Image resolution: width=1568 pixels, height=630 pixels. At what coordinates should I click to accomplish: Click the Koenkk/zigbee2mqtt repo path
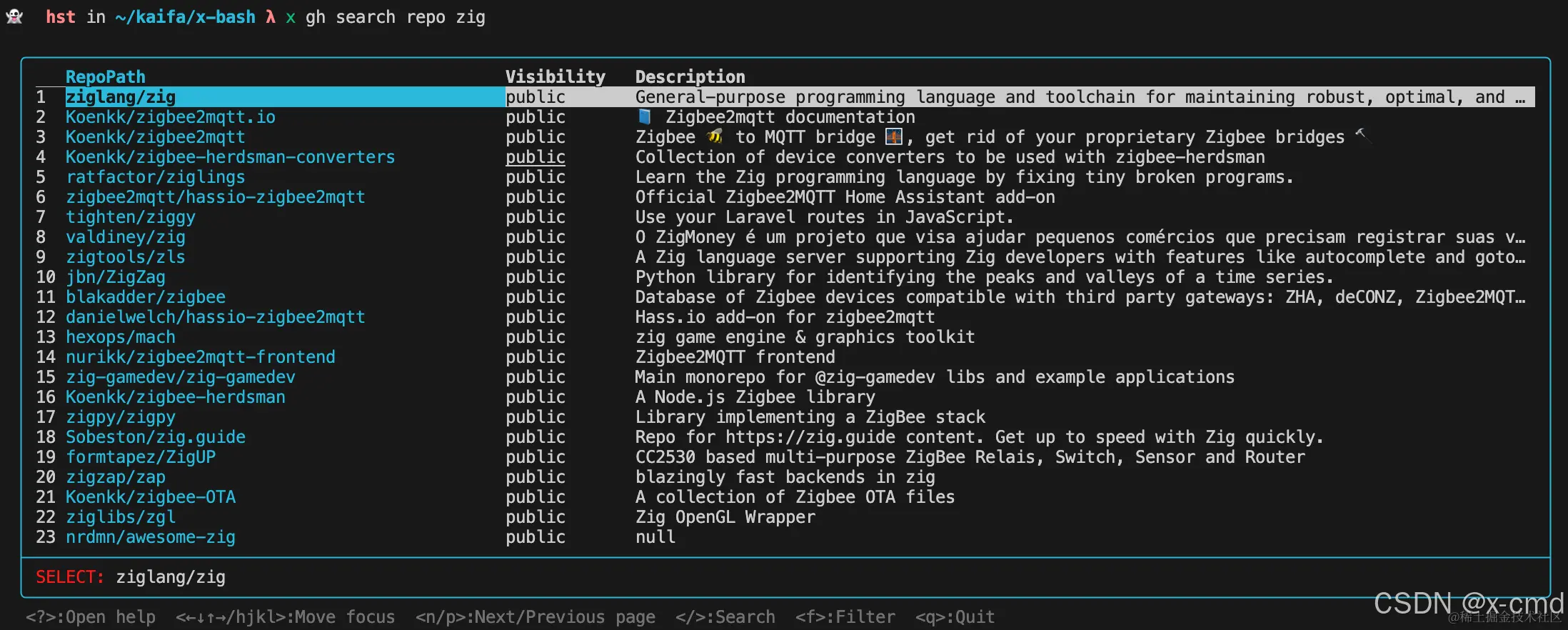pyautogui.click(x=156, y=137)
